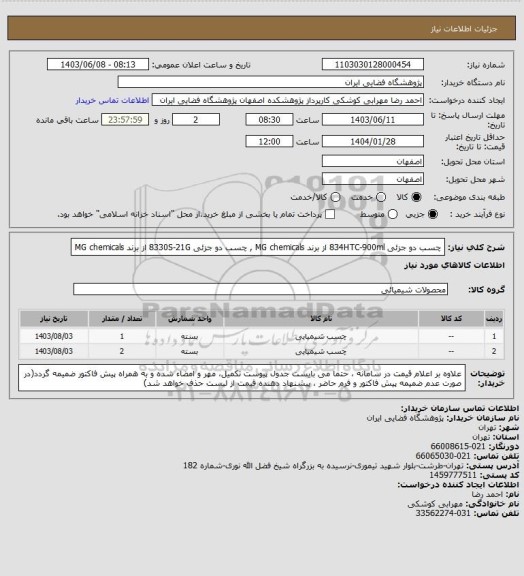Click the validity time field 12:00
The width and height of the screenshot is (524, 576).
point(269,141)
